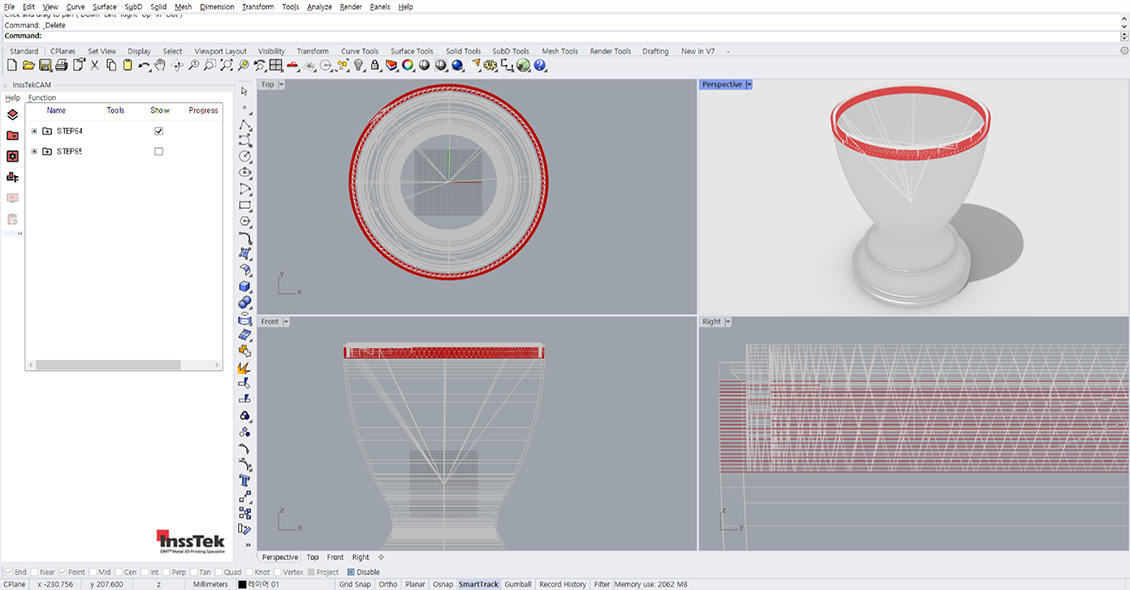Image resolution: width=1130 pixels, height=590 pixels.
Task: Check the Show checkbox for STEP65
Action: tap(158, 151)
